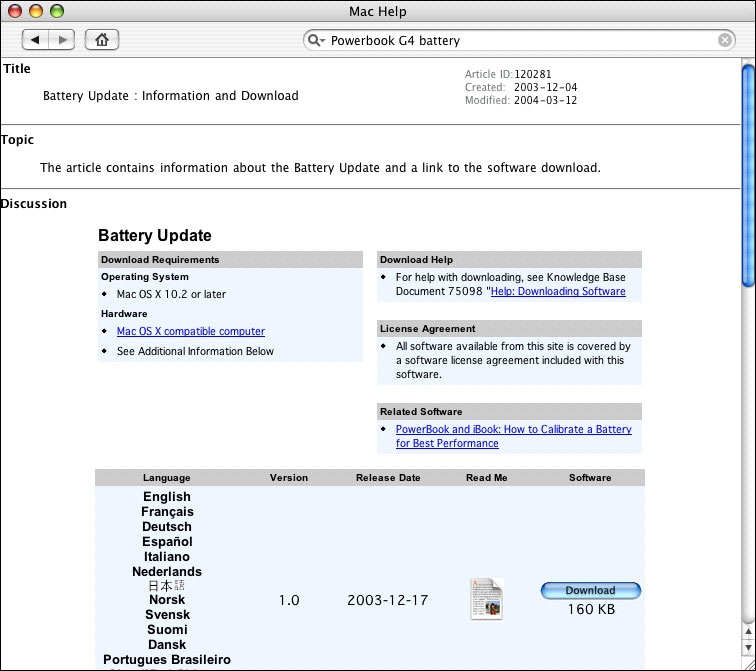Select the Portugues Brasileiro language entry
This screenshot has width=756, height=671.
click(x=167, y=659)
